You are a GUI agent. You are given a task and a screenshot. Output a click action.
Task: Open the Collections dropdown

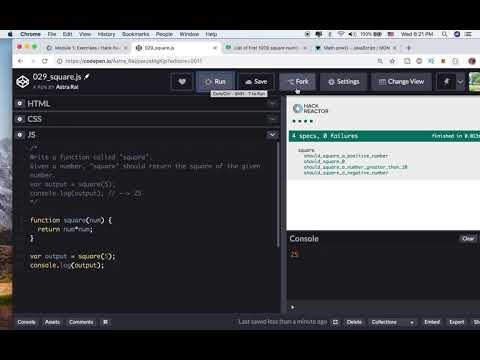click(x=393, y=322)
